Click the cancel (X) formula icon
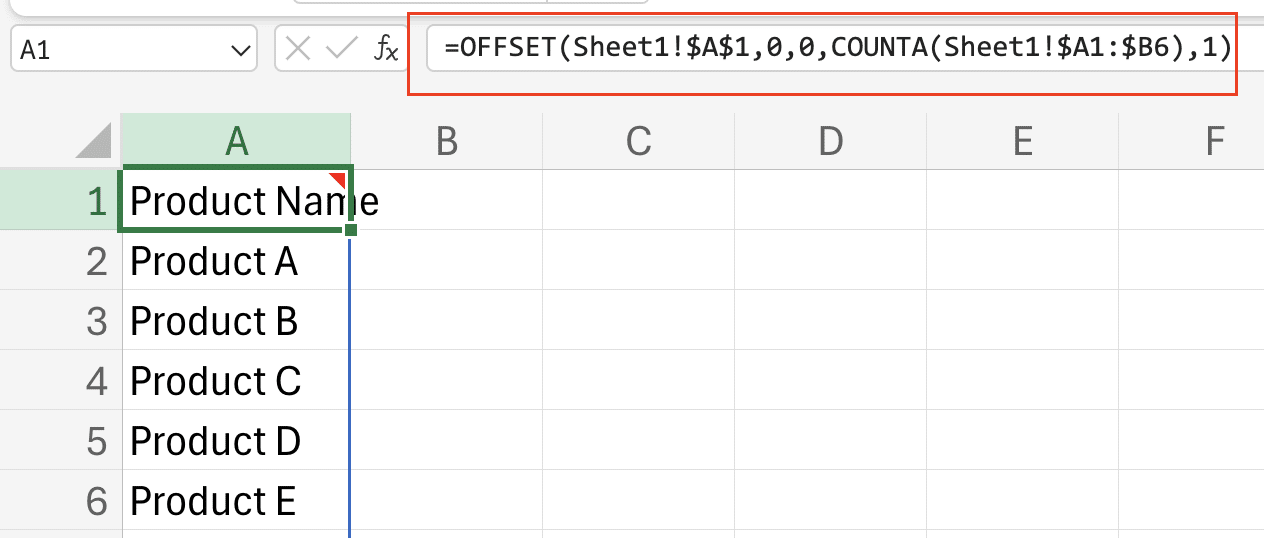Viewport: 1264px width, 538px height. pos(298,49)
